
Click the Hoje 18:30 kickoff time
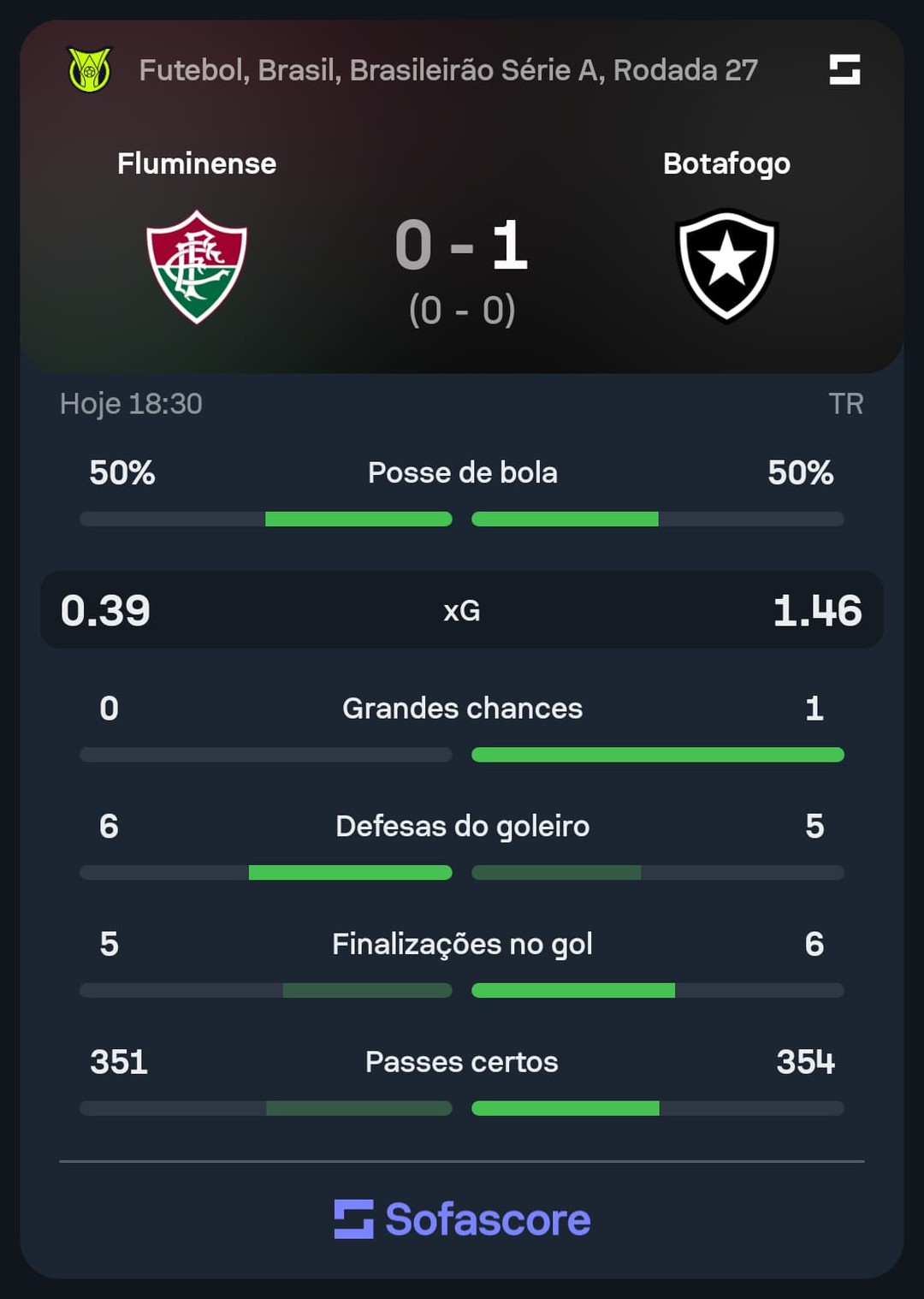tap(131, 404)
